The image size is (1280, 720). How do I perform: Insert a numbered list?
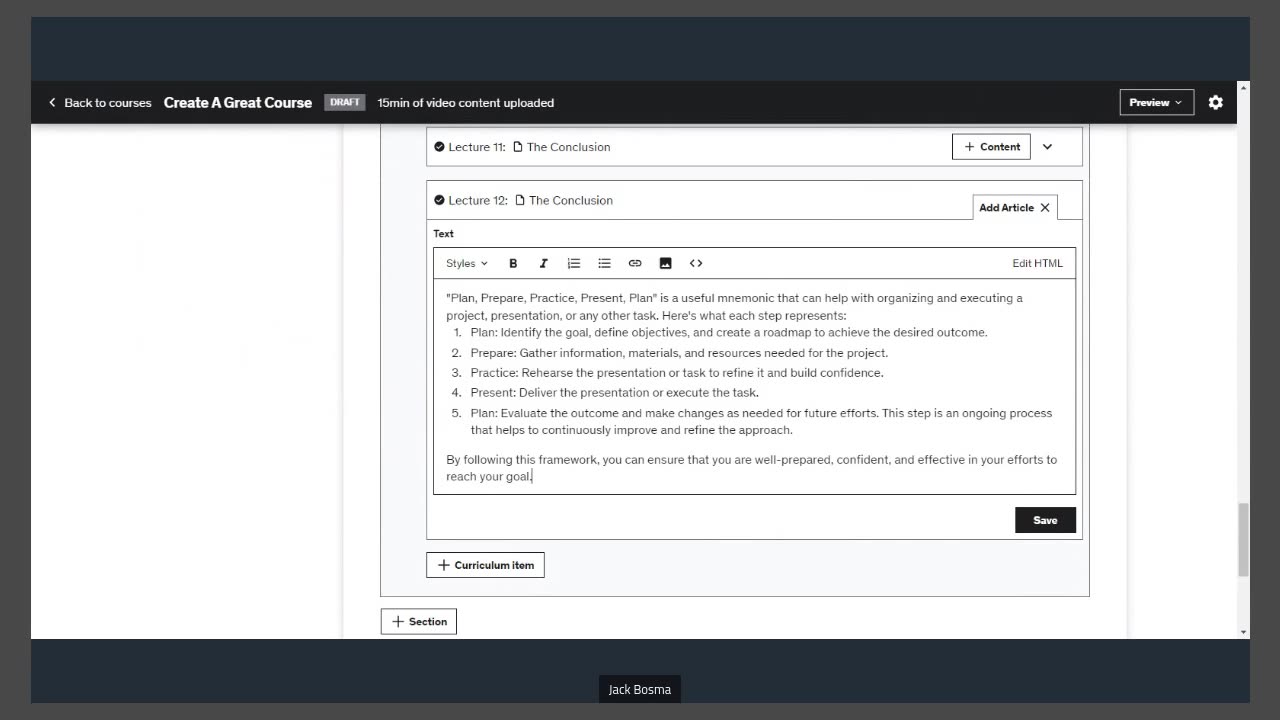pyautogui.click(x=574, y=263)
